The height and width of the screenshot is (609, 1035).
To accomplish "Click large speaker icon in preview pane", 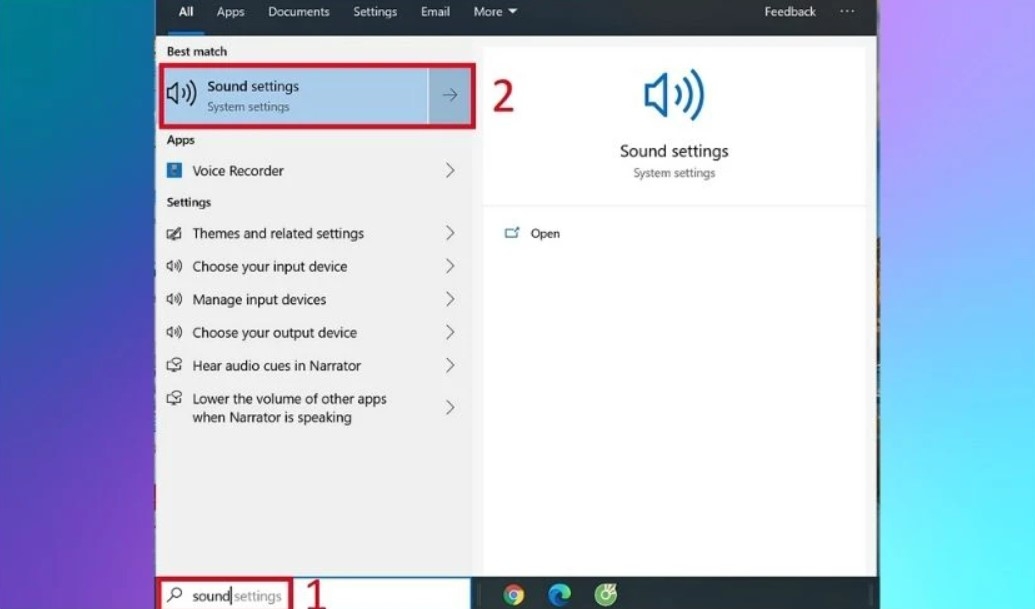I will click(674, 96).
